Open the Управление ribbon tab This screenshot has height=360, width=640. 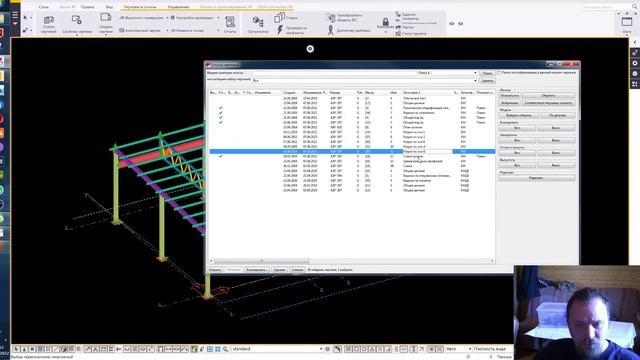point(178,7)
